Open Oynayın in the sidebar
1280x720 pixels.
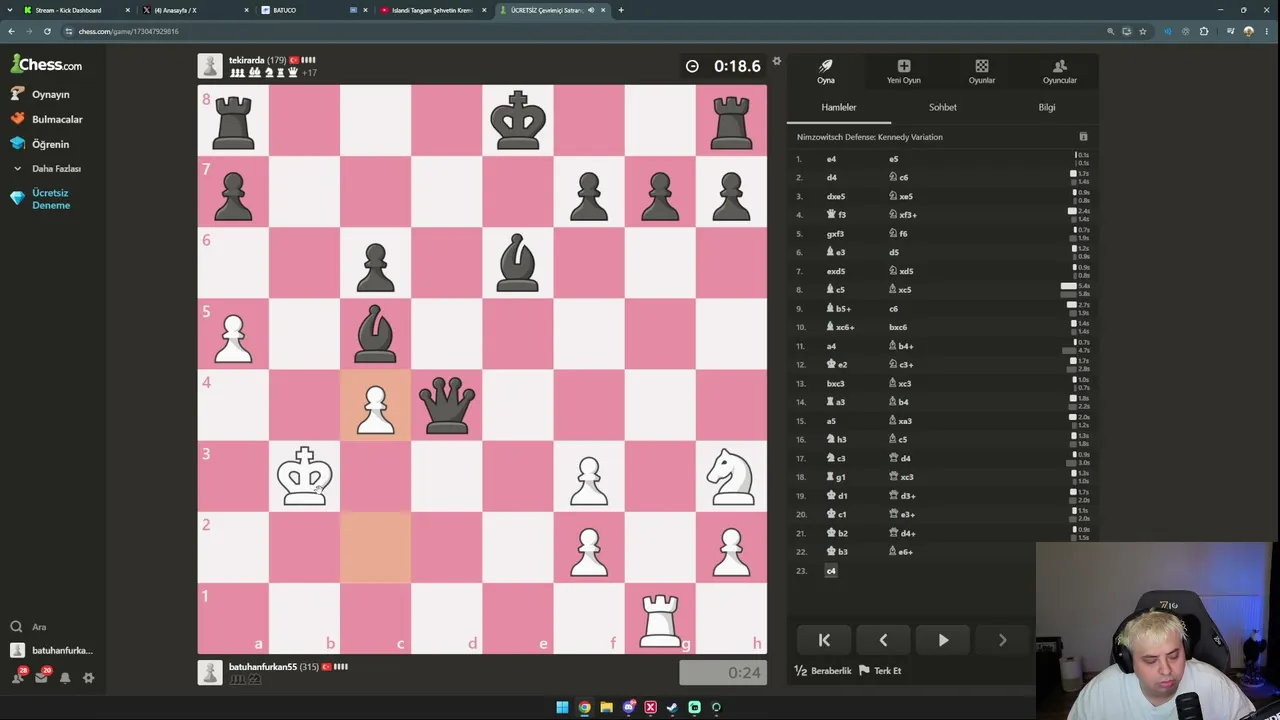tap(50, 94)
